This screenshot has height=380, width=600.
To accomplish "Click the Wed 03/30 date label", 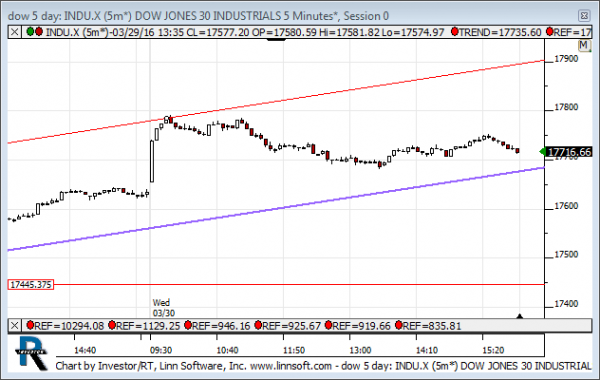I will tap(164, 308).
